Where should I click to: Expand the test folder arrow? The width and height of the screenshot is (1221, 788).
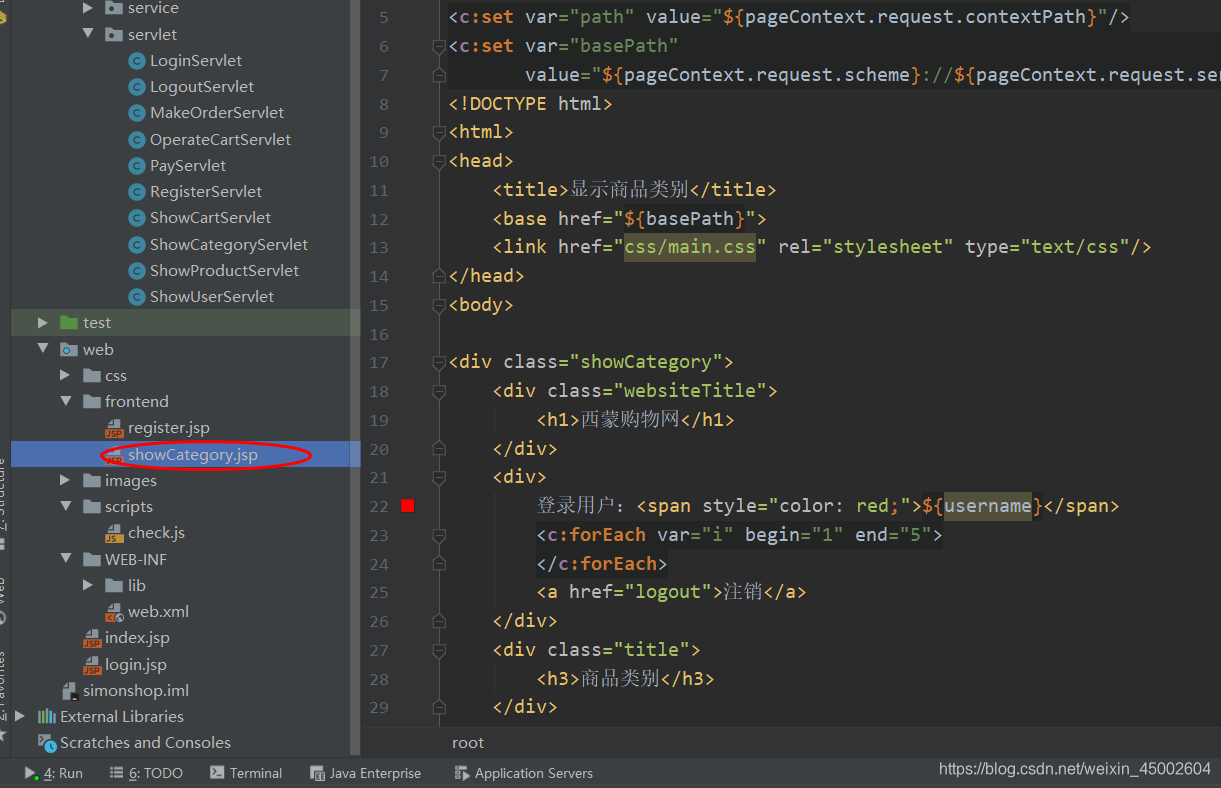pos(43,323)
